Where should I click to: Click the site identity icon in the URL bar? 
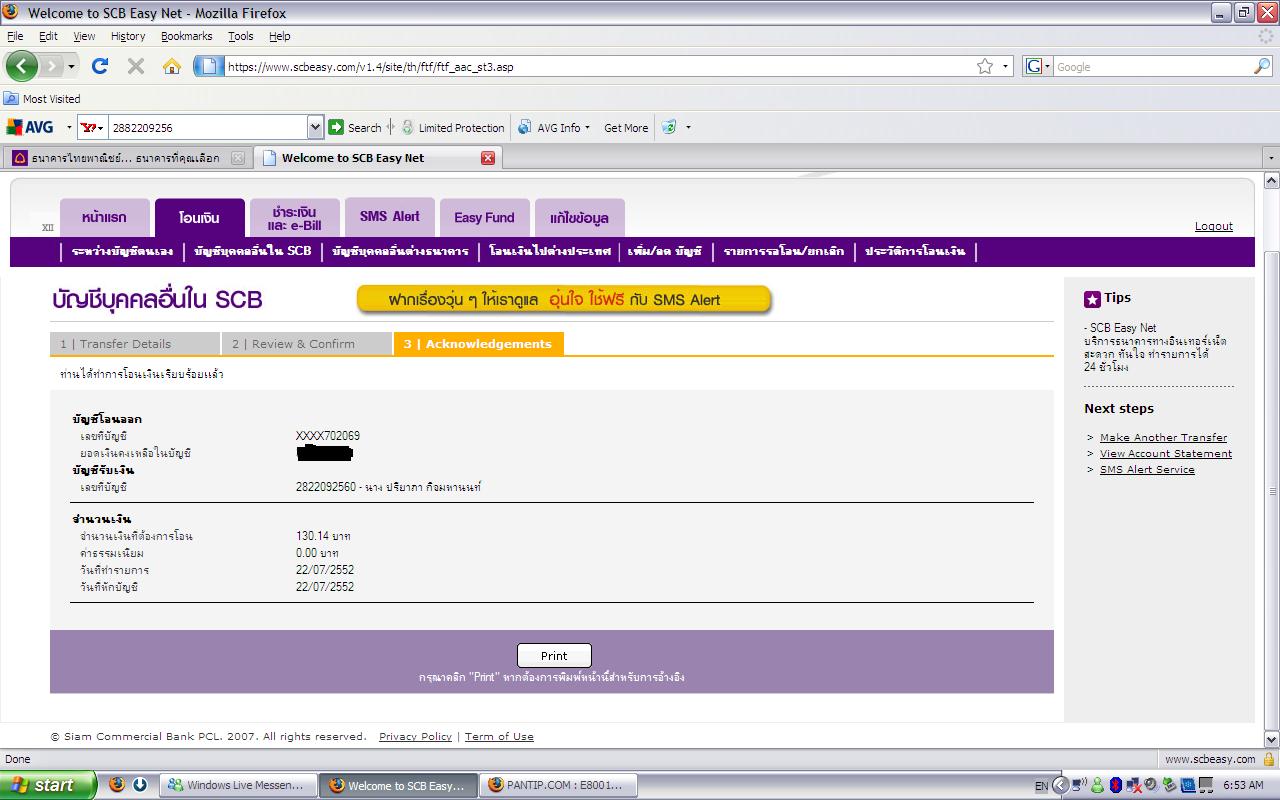click(x=208, y=67)
